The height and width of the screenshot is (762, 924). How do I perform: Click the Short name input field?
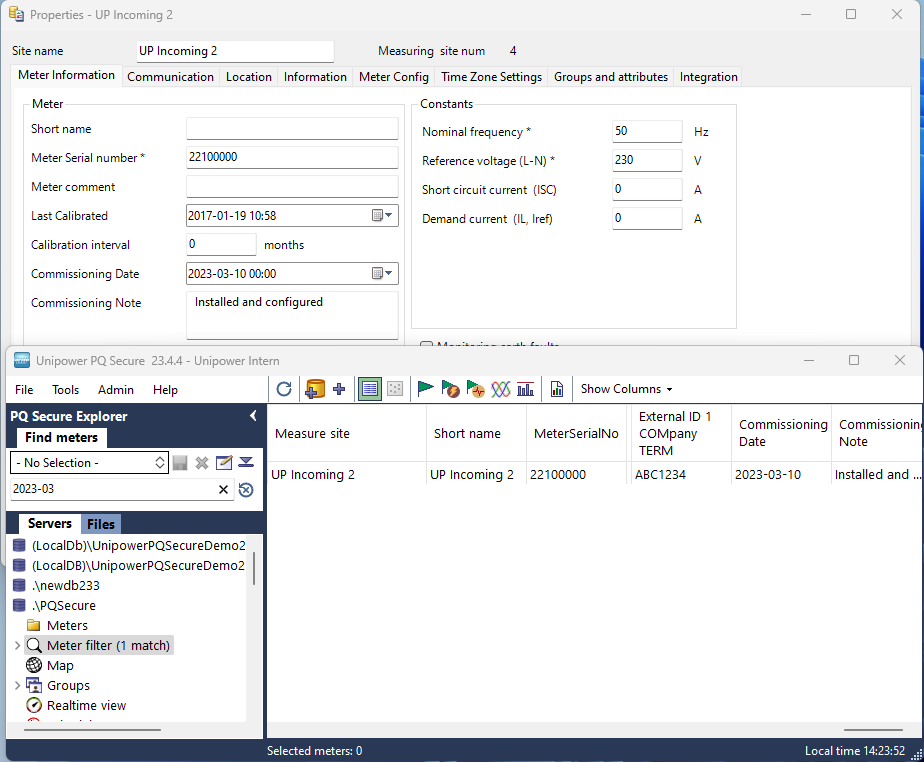pyautogui.click(x=292, y=128)
